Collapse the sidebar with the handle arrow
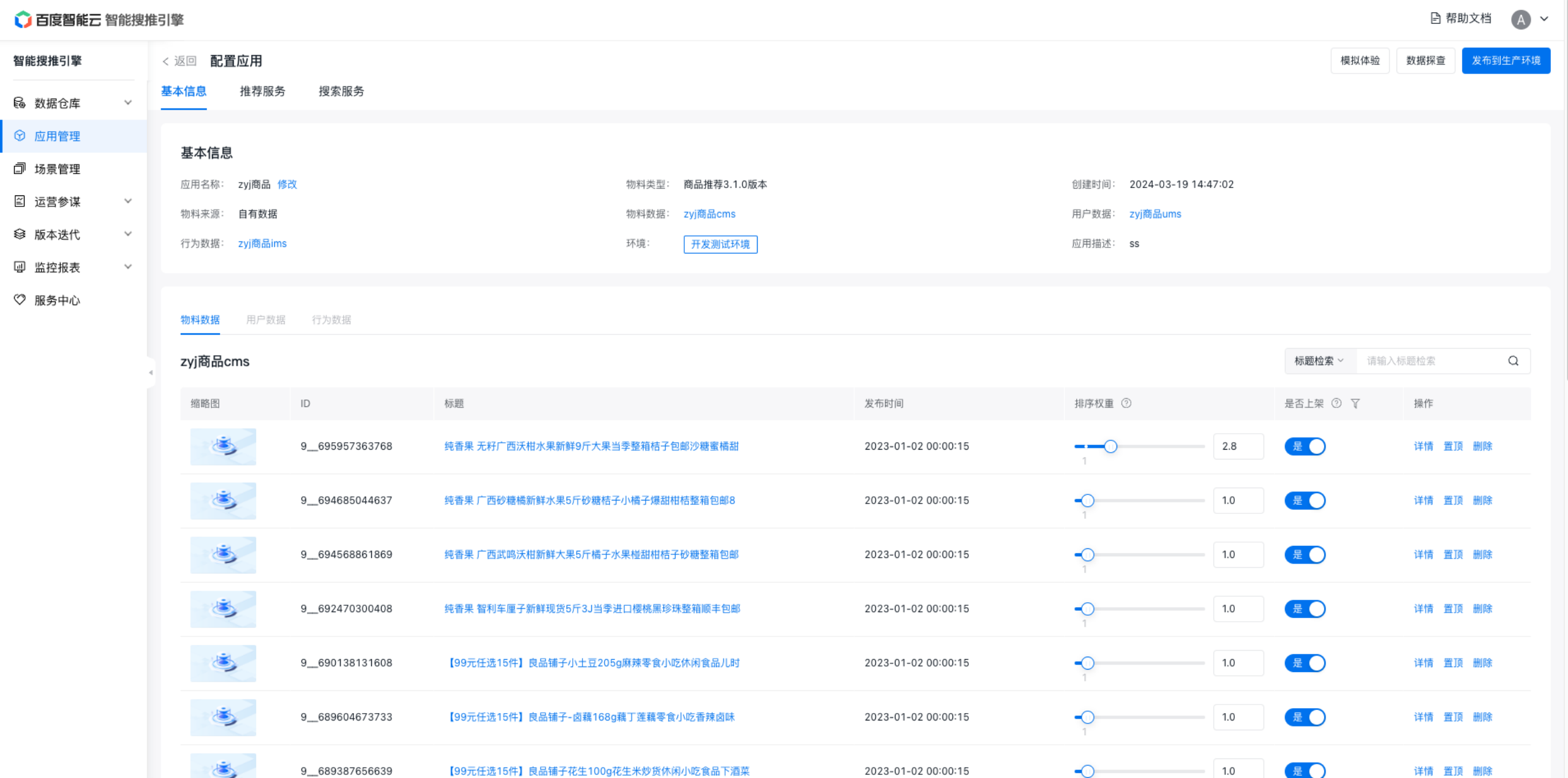Image resolution: width=1568 pixels, height=778 pixels. pyautogui.click(x=151, y=372)
